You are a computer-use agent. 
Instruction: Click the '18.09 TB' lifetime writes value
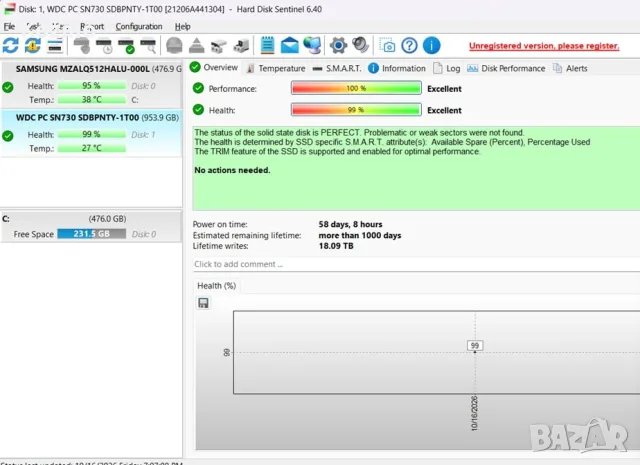[336, 246]
